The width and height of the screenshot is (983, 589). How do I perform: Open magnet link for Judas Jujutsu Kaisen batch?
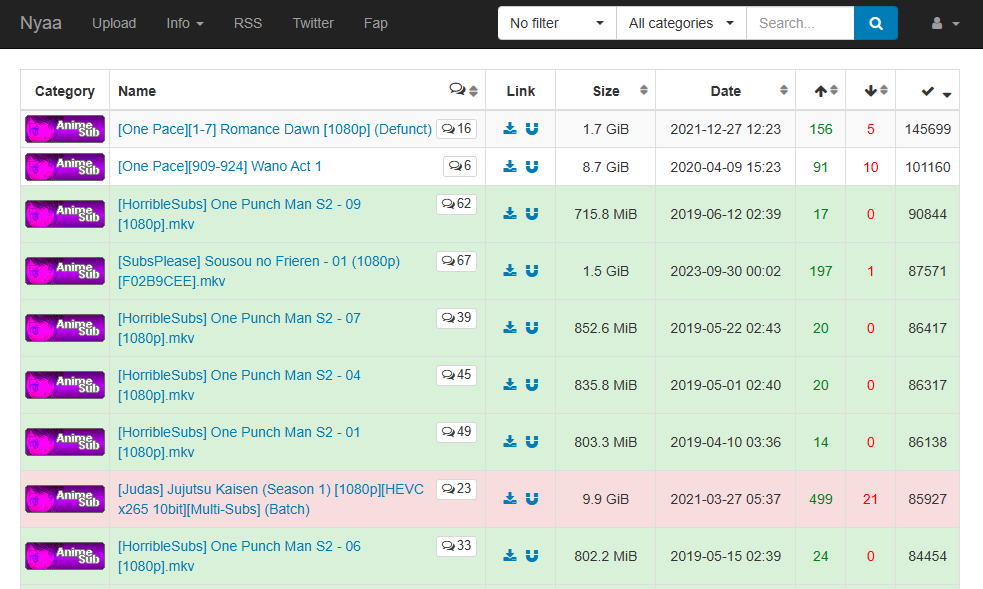(x=532, y=499)
